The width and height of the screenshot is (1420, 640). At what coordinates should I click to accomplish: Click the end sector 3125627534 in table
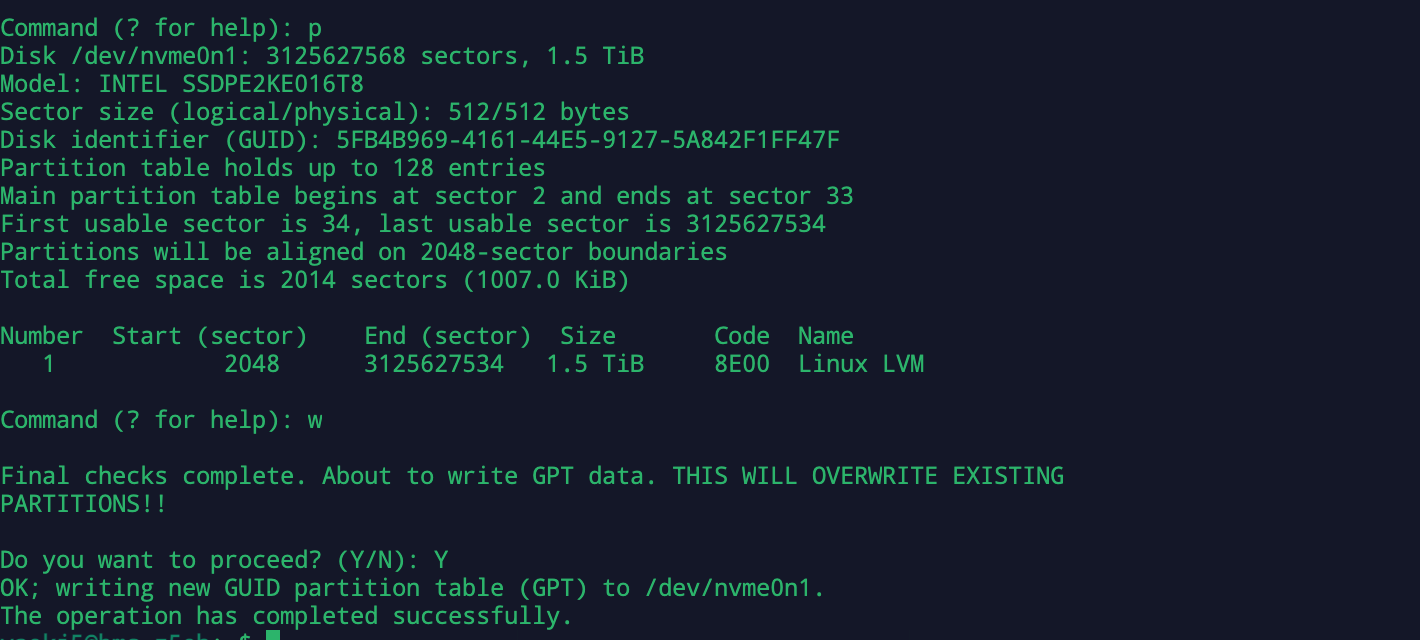pyautogui.click(x=434, y=364)
